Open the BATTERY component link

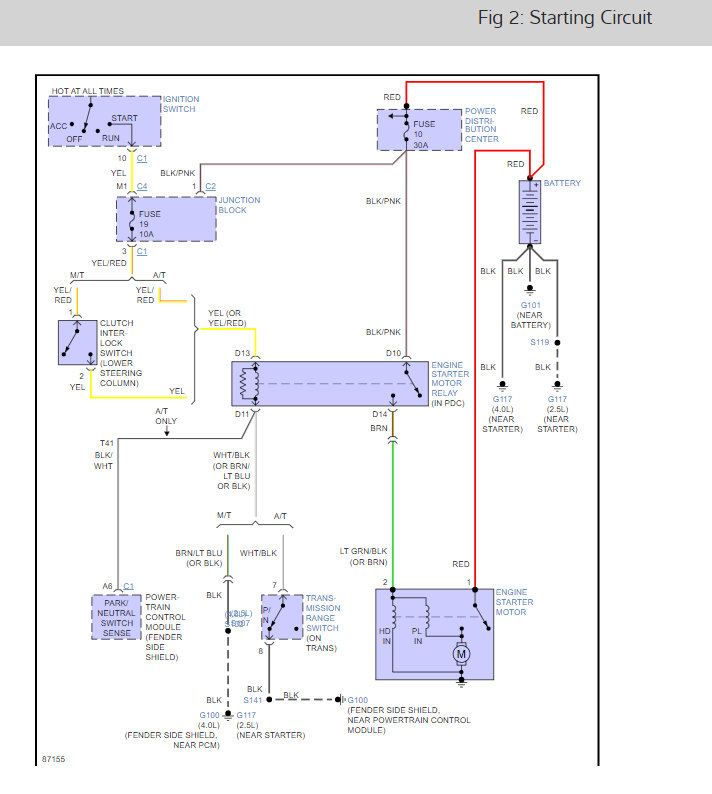(x=562, y=183)
